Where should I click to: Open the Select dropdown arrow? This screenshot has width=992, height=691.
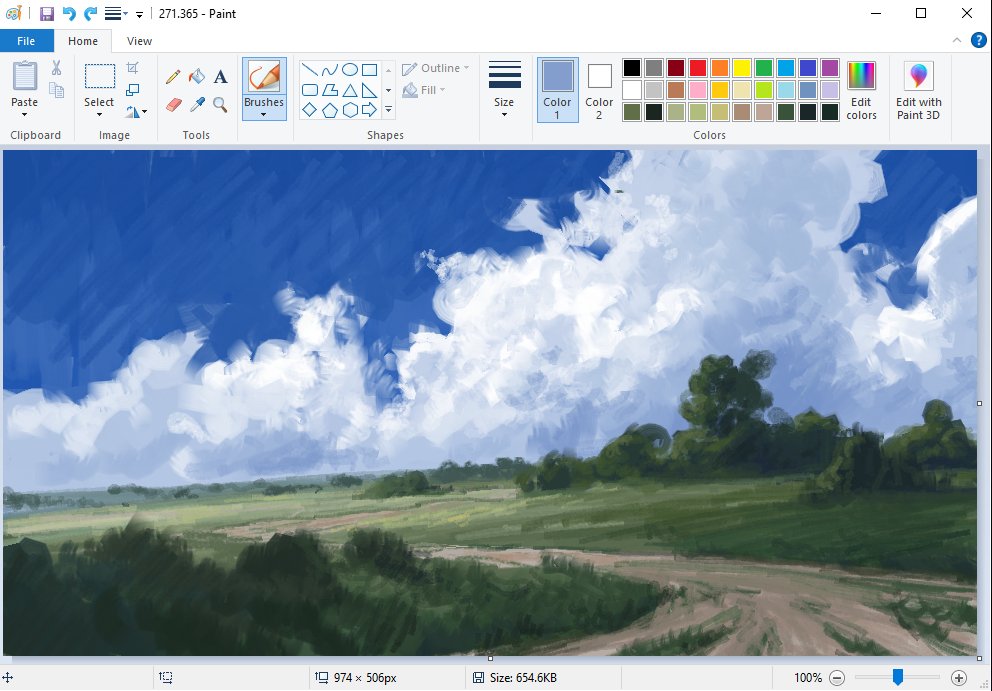[x=99, y=115]
